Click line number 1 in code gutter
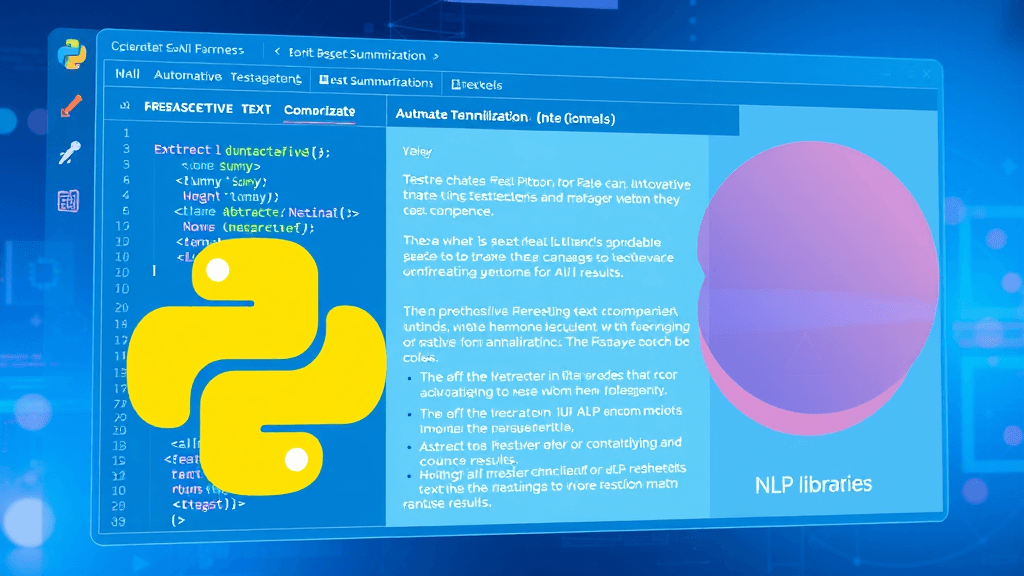 pyautogui.click(x=126, y=133)
